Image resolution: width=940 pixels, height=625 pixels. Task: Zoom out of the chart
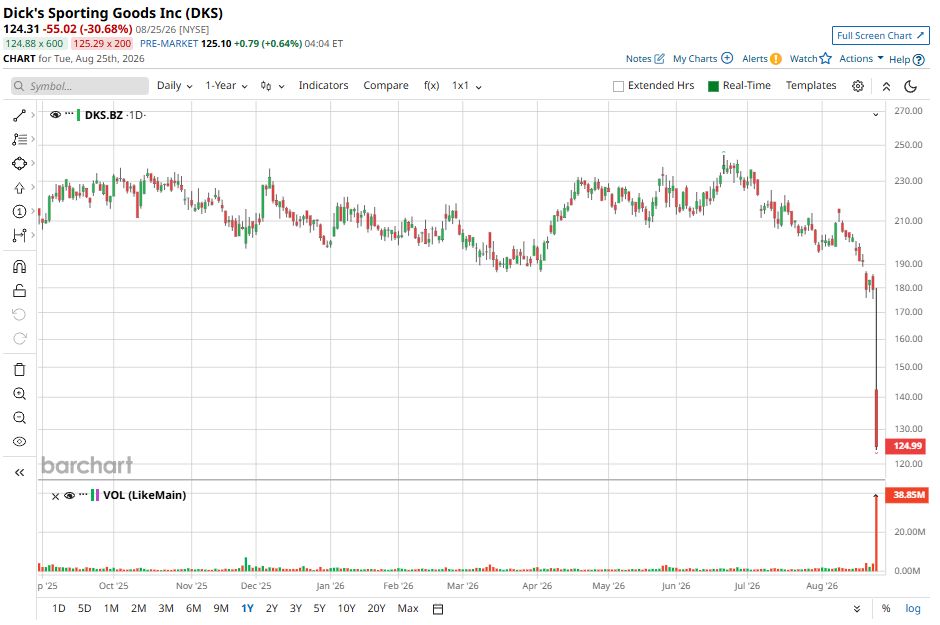[x=19, y=418]
